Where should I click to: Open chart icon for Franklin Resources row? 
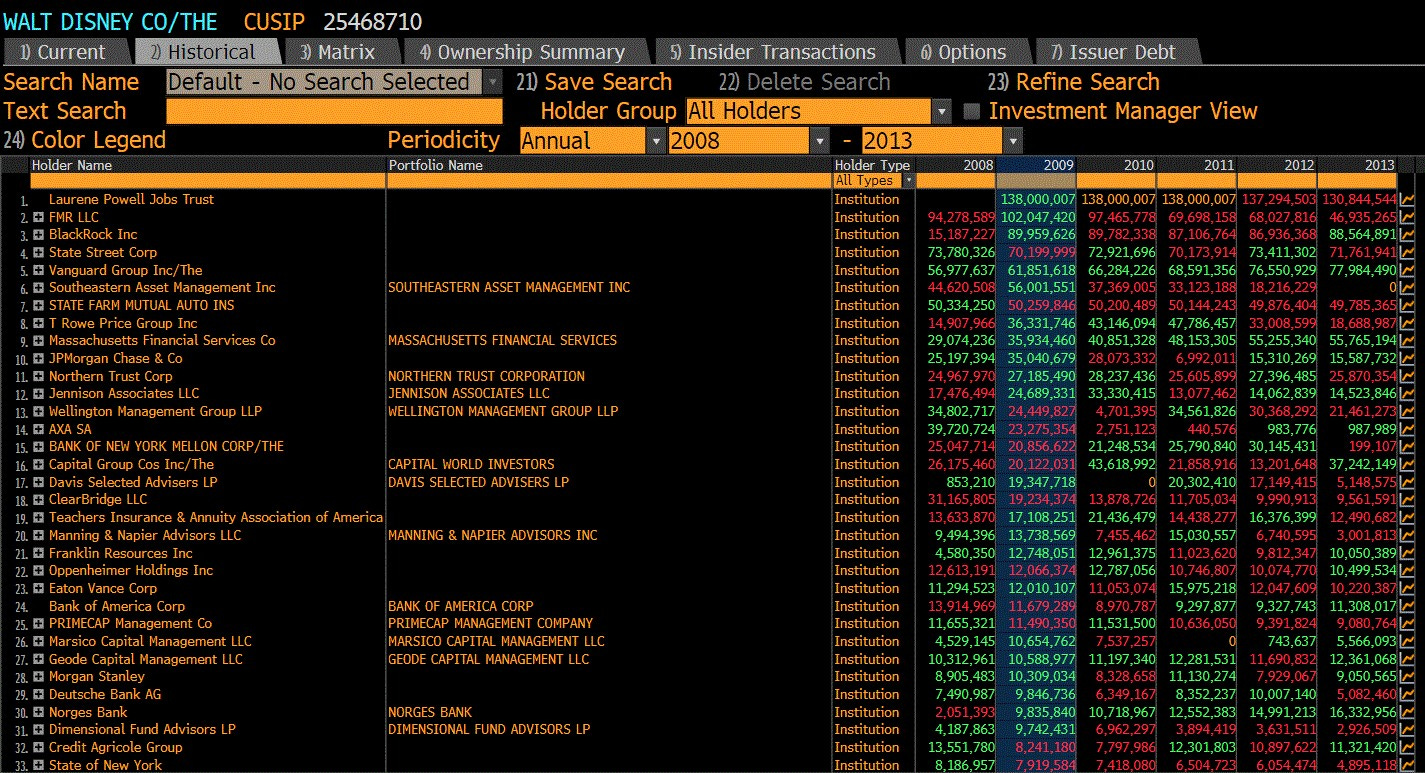point(1407,553)
